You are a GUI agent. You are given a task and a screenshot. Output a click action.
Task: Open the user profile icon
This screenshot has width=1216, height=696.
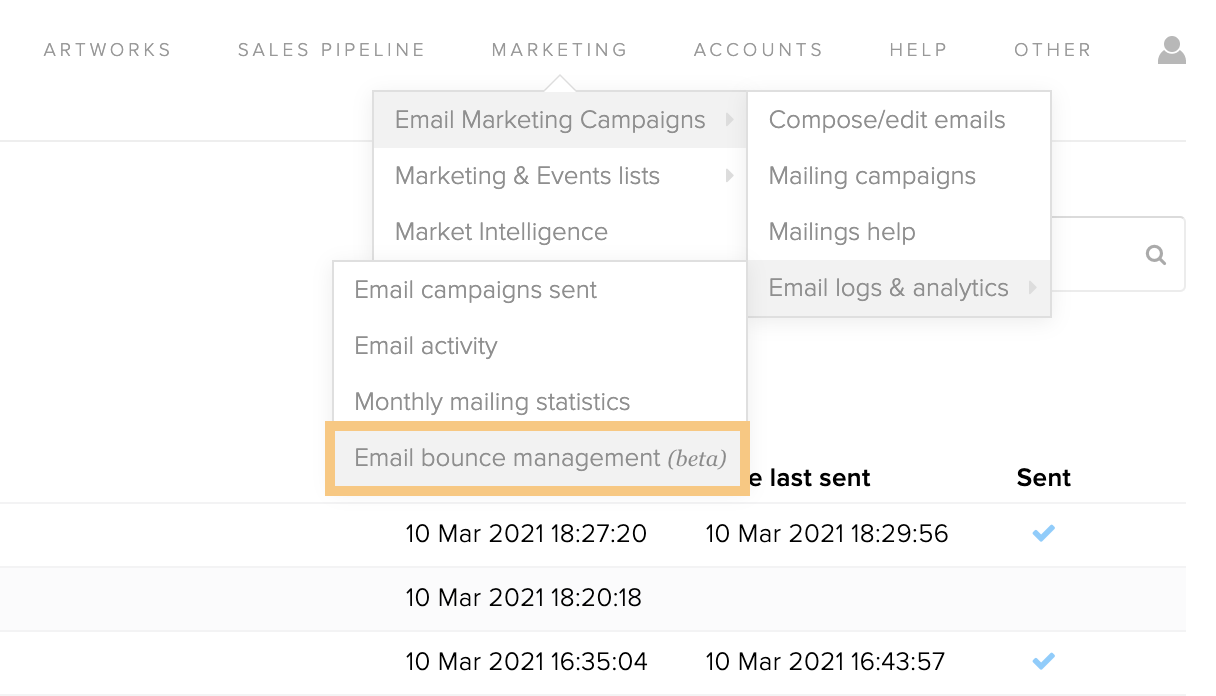coord(1171,50)
